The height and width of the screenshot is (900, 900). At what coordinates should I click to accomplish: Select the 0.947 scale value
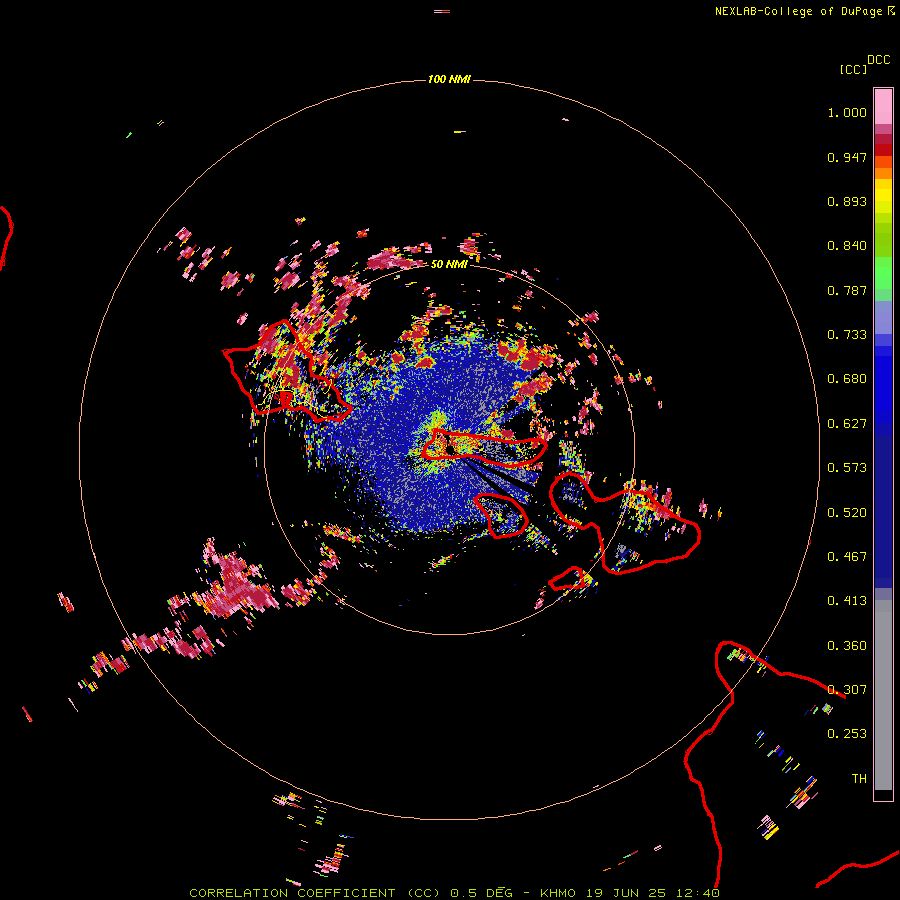coord(847,157)
